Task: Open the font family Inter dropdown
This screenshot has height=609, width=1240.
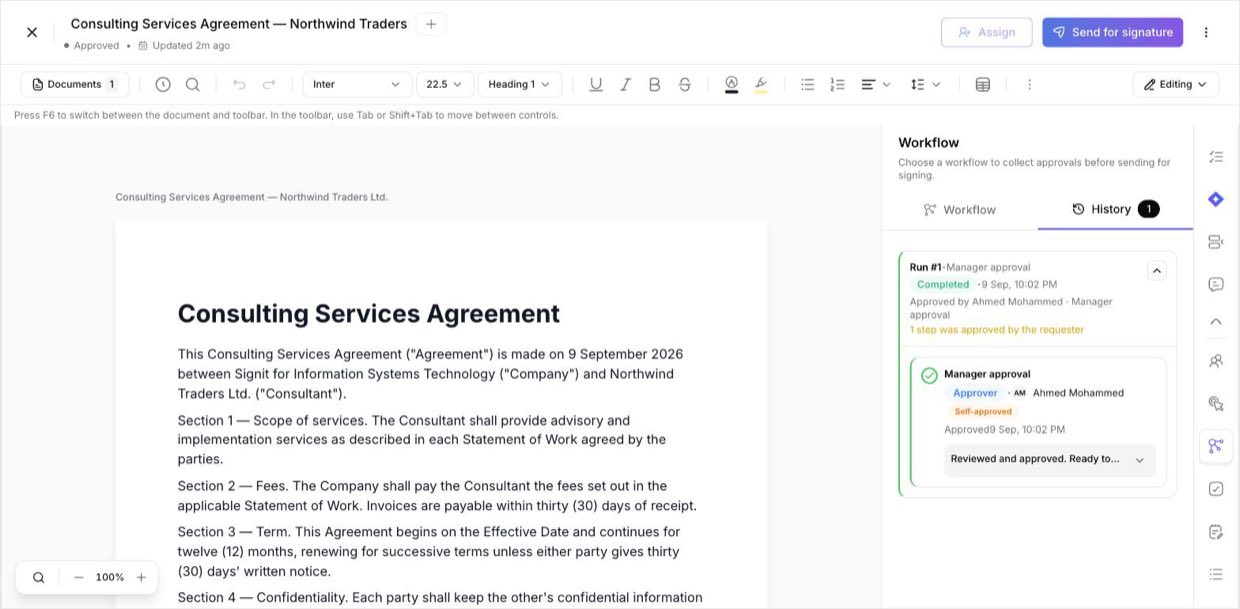Action: [x=357, y=85]
